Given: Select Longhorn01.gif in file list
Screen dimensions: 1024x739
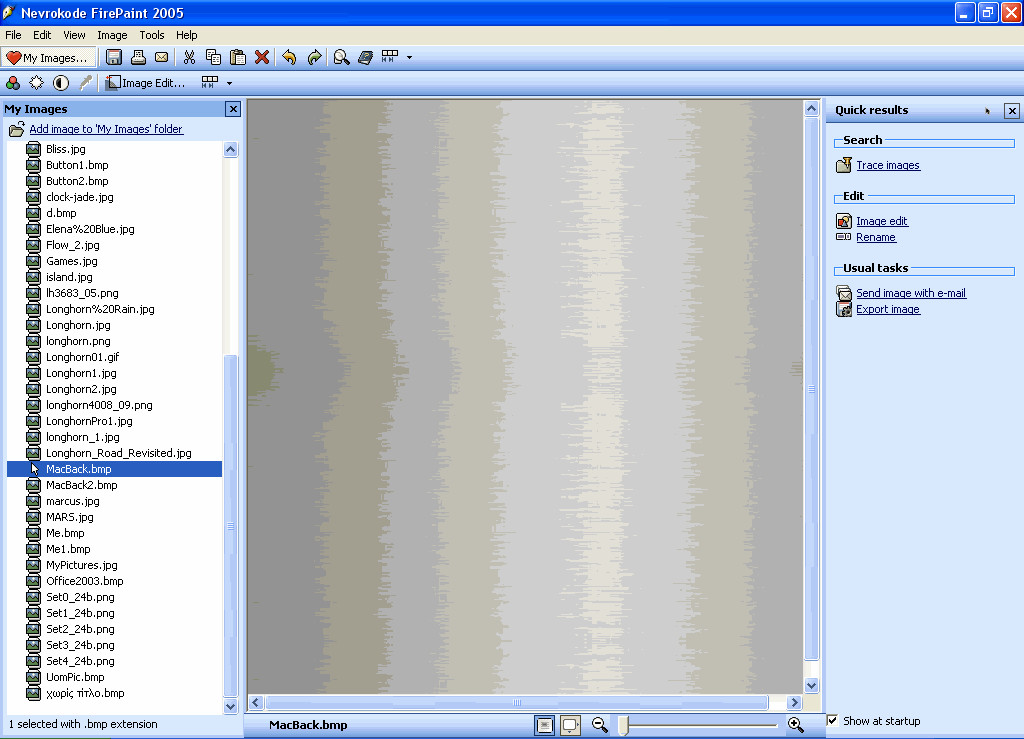Looking at the screenshot, I should point(82,357).
